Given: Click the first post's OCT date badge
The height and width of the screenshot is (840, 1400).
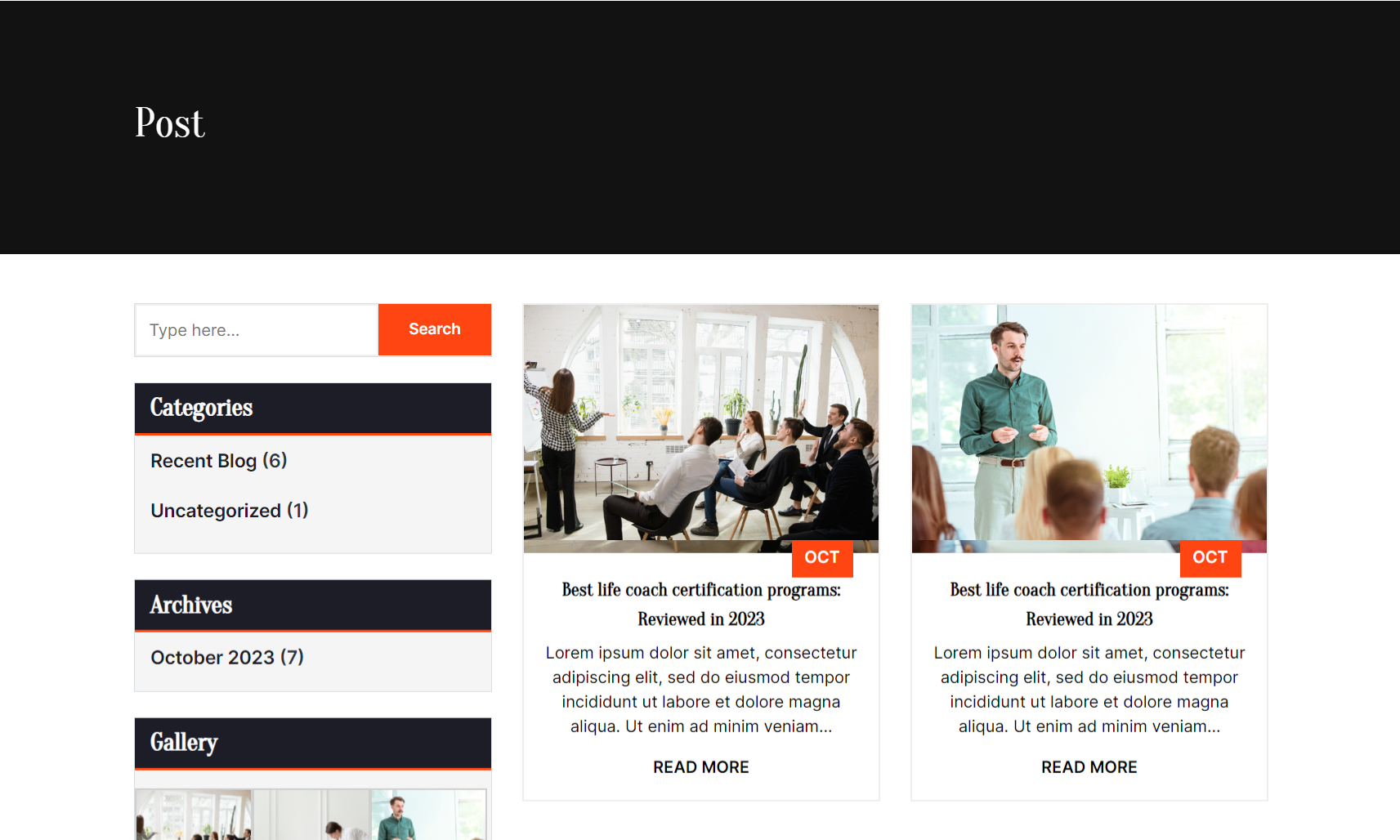Looking at the screenshot, I should (822, 557).
